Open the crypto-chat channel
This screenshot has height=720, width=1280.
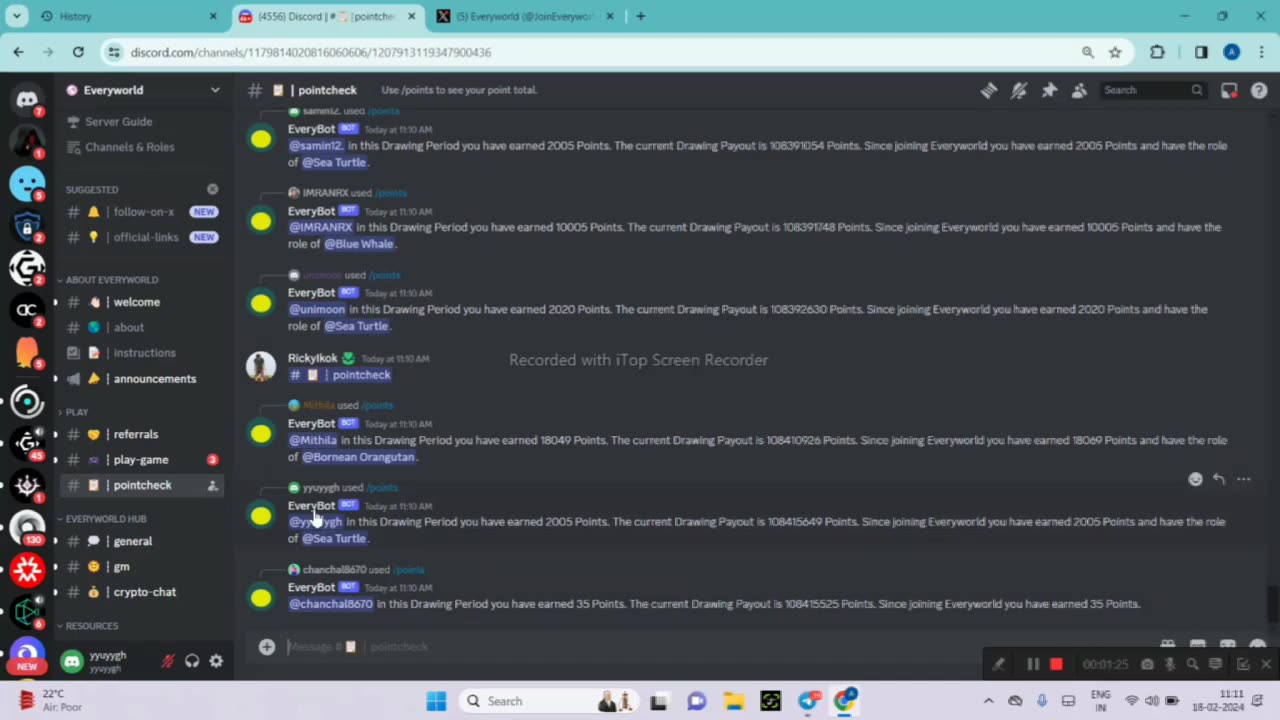(x=140, y=592)
